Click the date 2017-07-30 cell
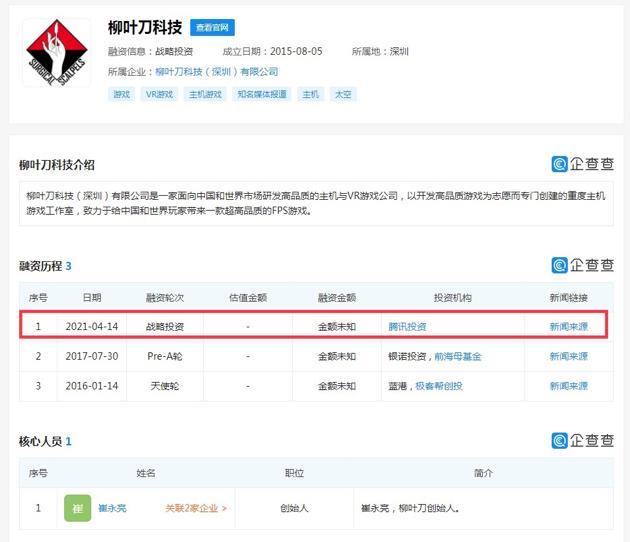The image size is (630, 542). 92,356
